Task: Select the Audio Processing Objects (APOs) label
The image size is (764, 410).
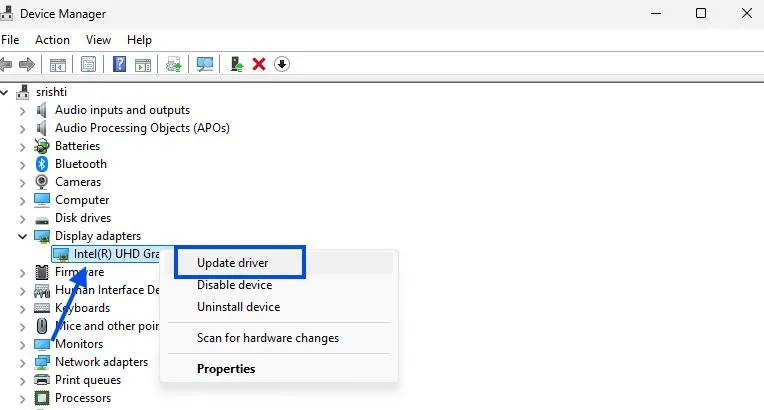Action: point(142,128)
